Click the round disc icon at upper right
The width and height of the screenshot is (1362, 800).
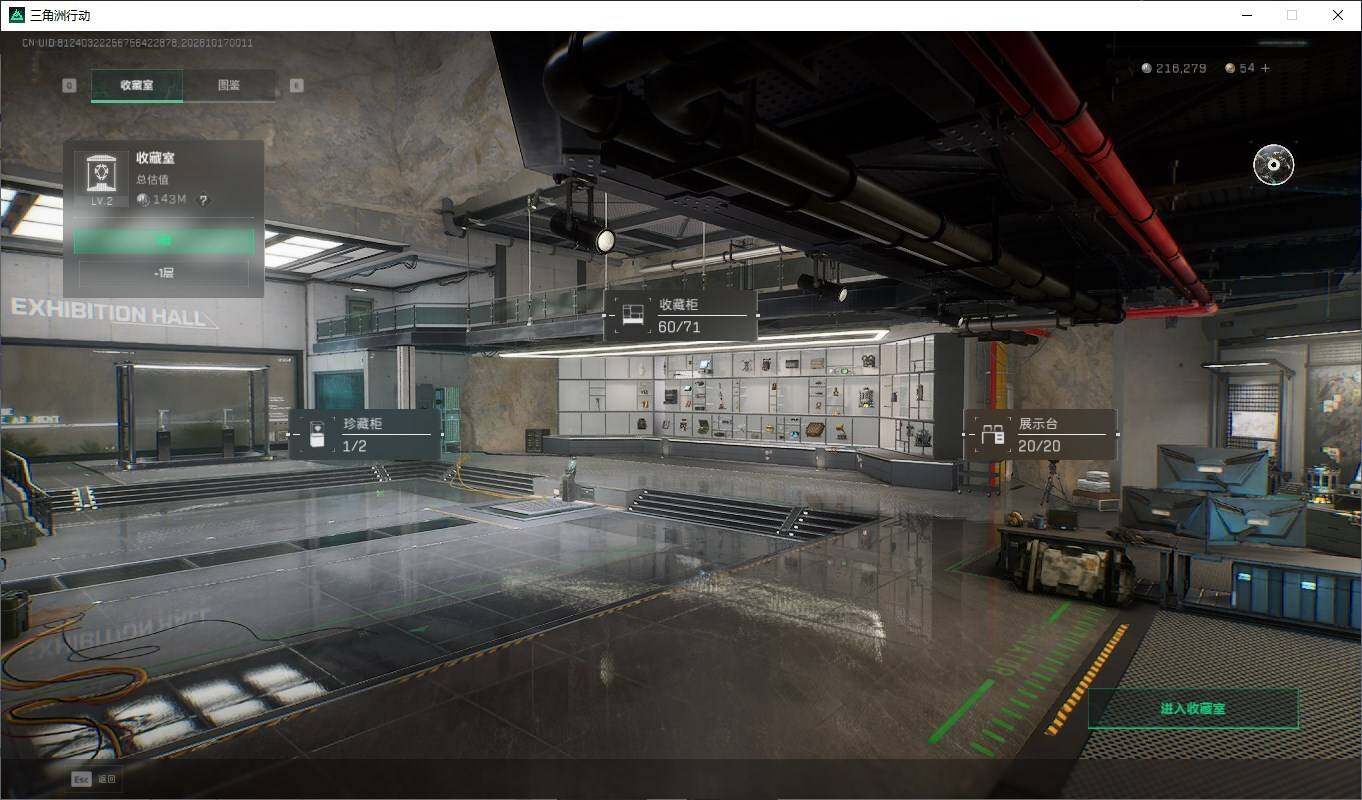[x=1274, y=165]
